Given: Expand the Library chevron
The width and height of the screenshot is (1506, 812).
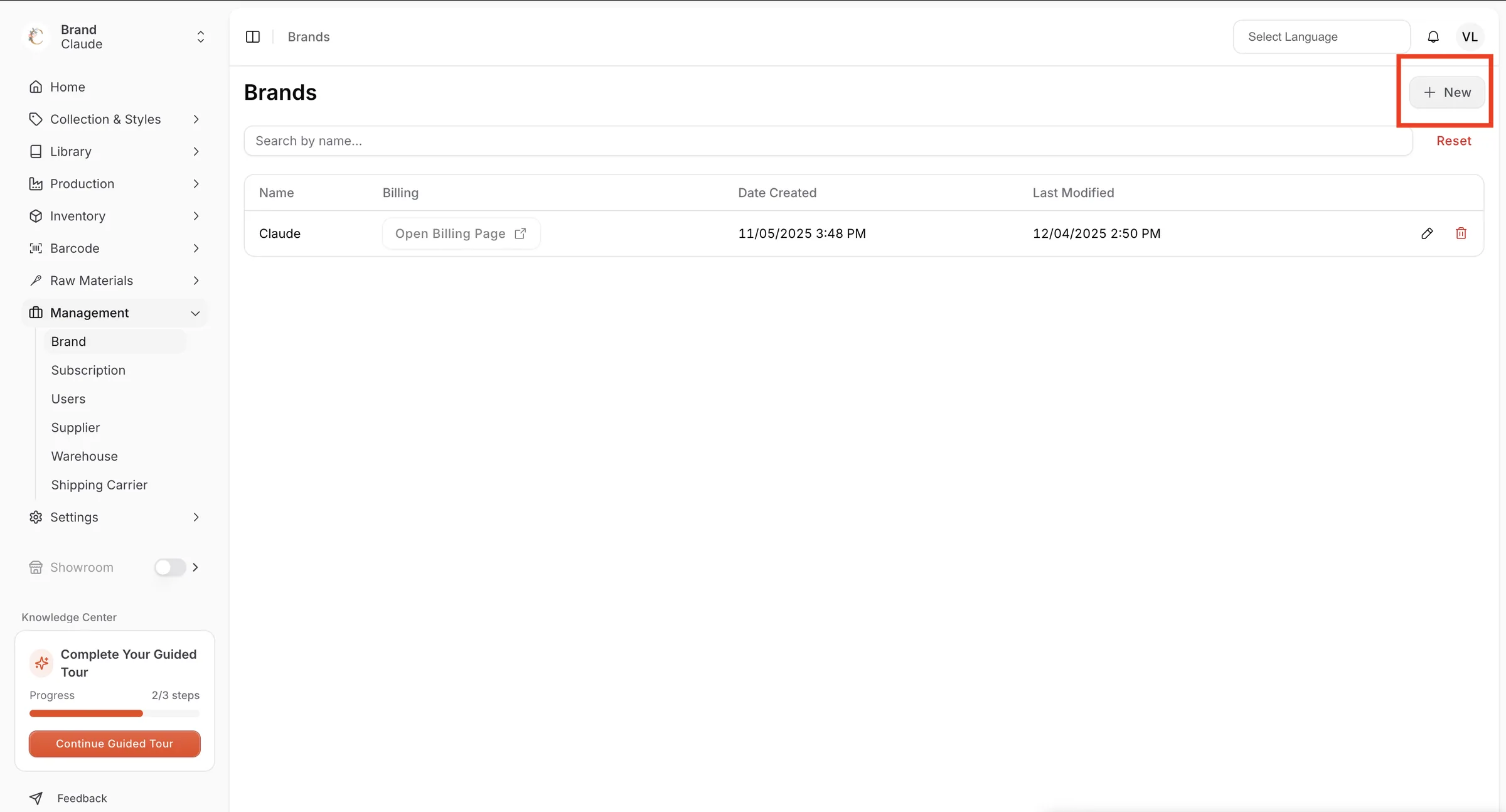Looking at the screenshot, I should click(196, 151).
